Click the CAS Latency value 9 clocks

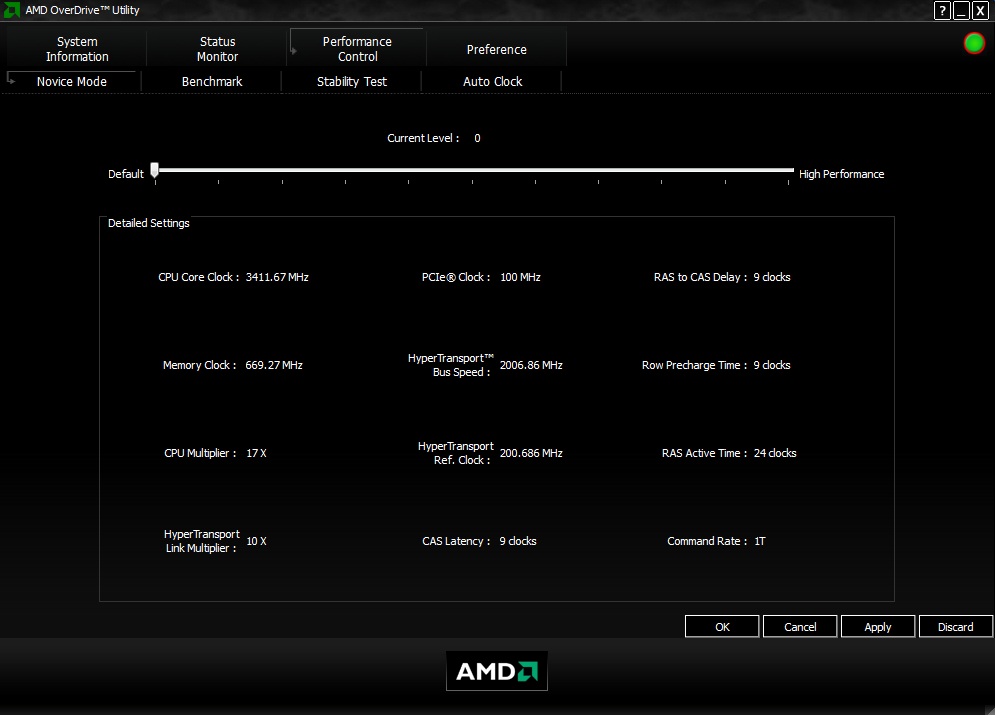[x=518, y=541]
